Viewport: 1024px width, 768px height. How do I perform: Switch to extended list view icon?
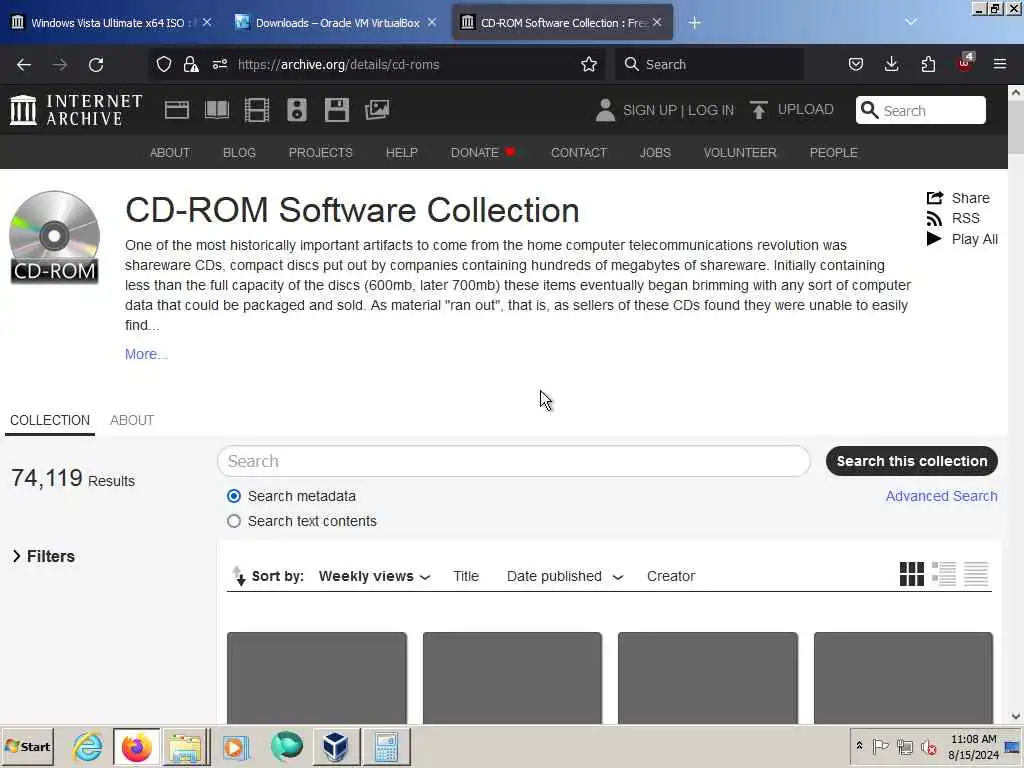tap(944, 574)
